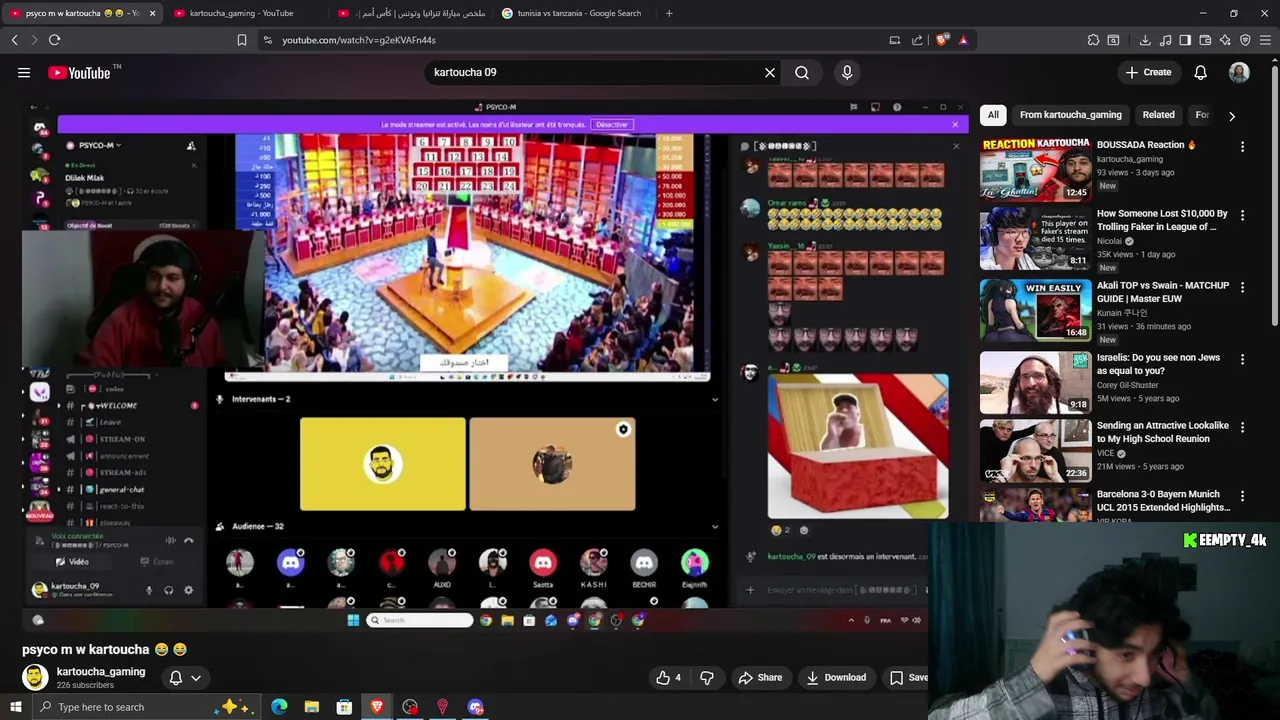The height and width of the screenshot is (720, 1280).
Task: Open the account avatar menu
Action: pos(1239,72)
